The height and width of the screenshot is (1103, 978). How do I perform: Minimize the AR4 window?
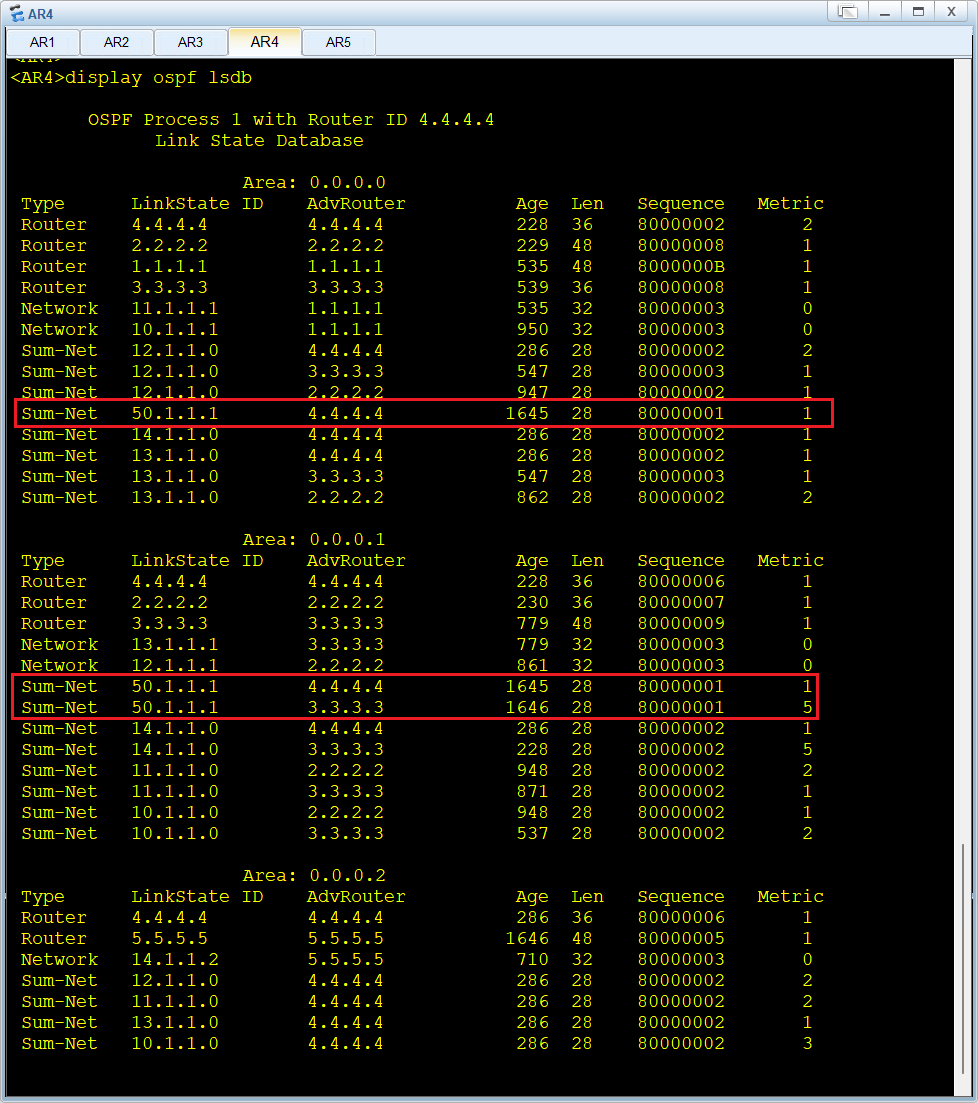[884, 12]
